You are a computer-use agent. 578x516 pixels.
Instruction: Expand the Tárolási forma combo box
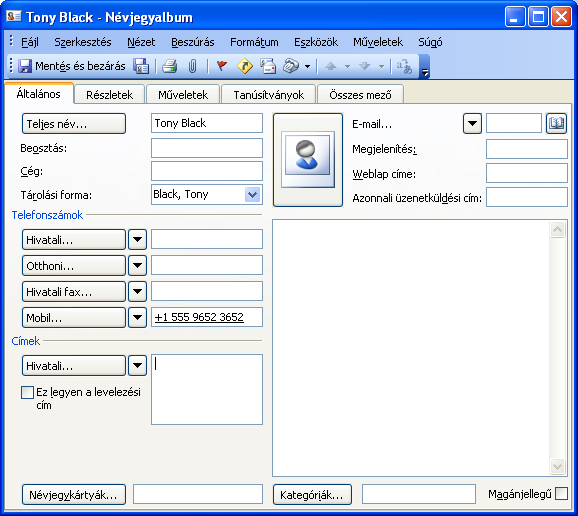coord(252,194)
